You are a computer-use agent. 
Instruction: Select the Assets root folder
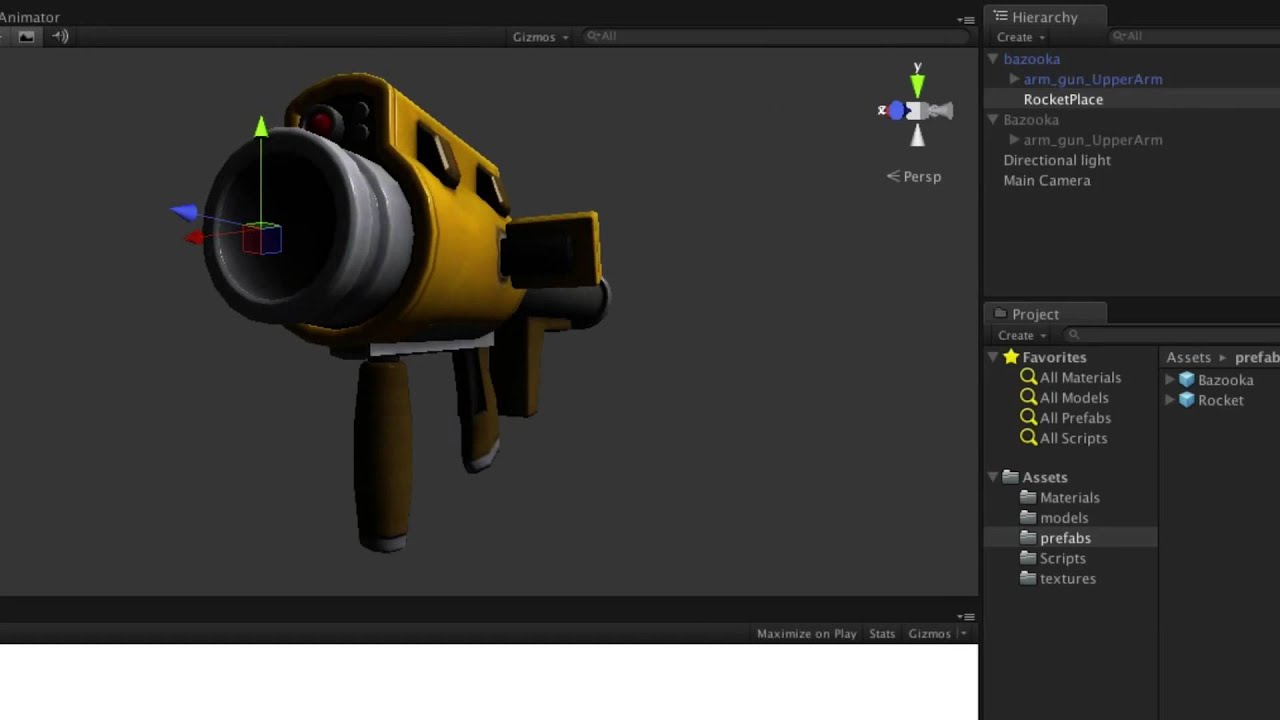pos(1044,477)
